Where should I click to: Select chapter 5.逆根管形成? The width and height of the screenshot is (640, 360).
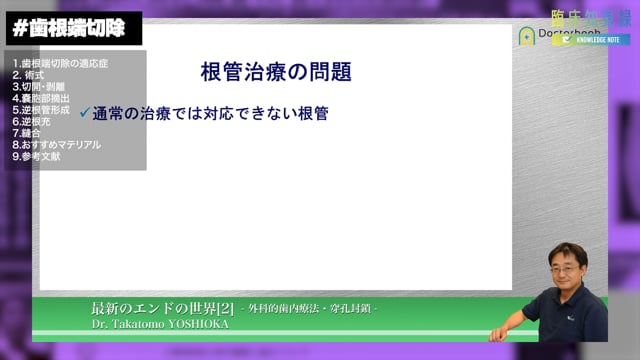click(41, 110)
